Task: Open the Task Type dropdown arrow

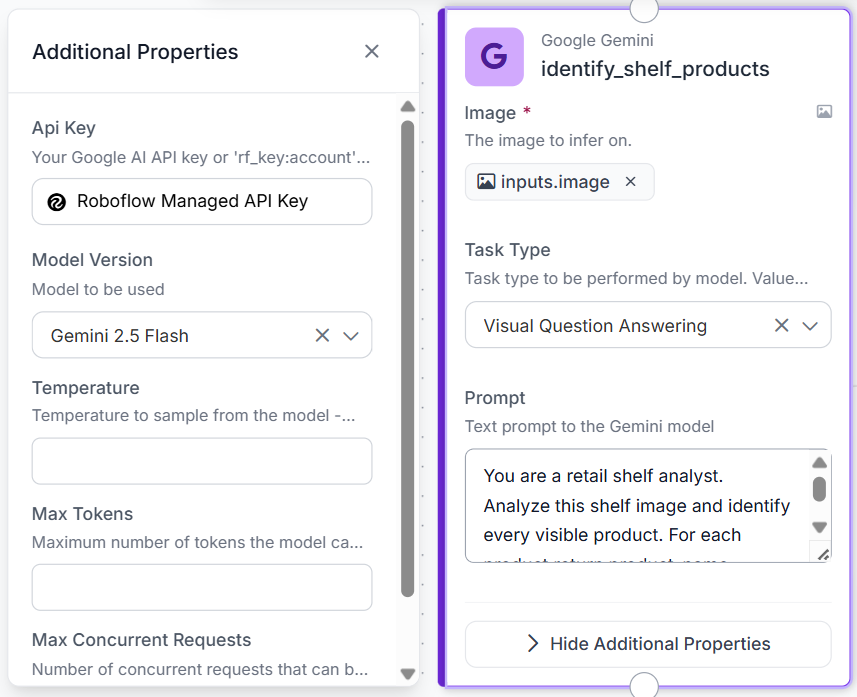Action: click(x=810, y=326)
